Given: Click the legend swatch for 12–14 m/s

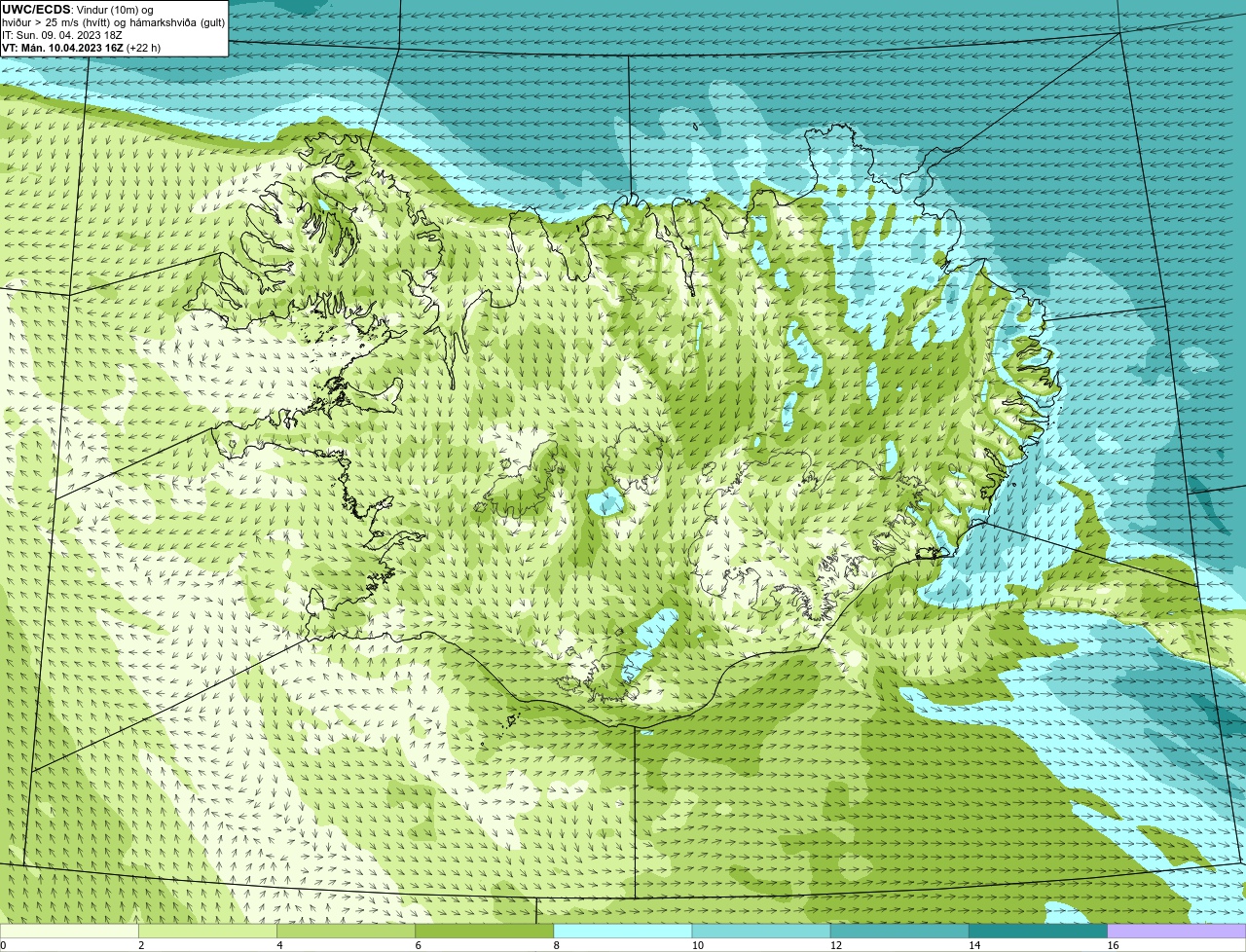Looking at the screenshot, I should click(899, 931).
